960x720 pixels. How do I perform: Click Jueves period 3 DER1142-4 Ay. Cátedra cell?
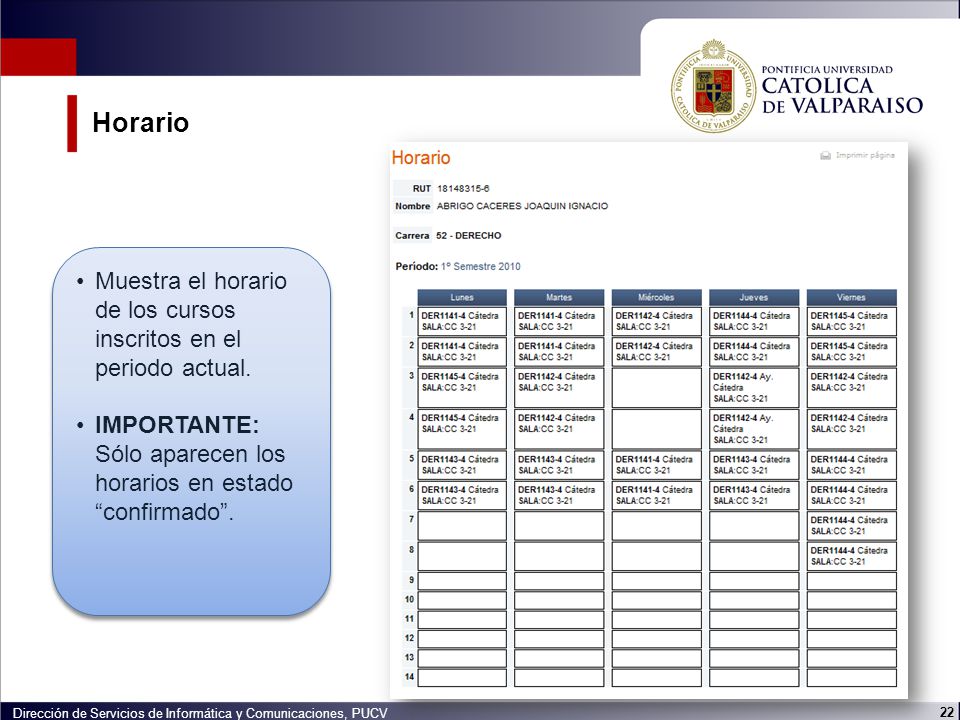pos(754,388)
